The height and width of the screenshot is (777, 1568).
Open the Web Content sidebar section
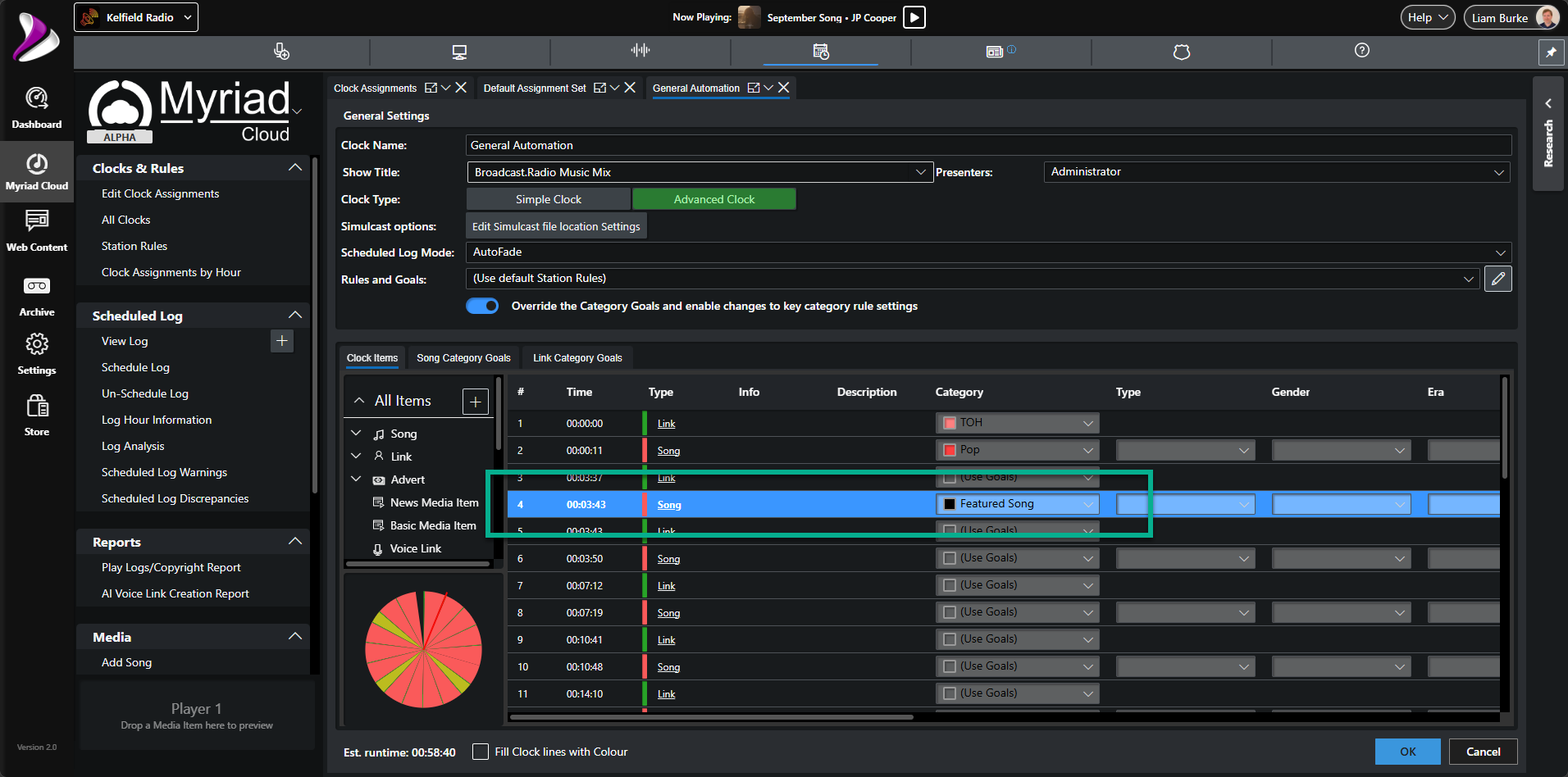pos(36,230)
